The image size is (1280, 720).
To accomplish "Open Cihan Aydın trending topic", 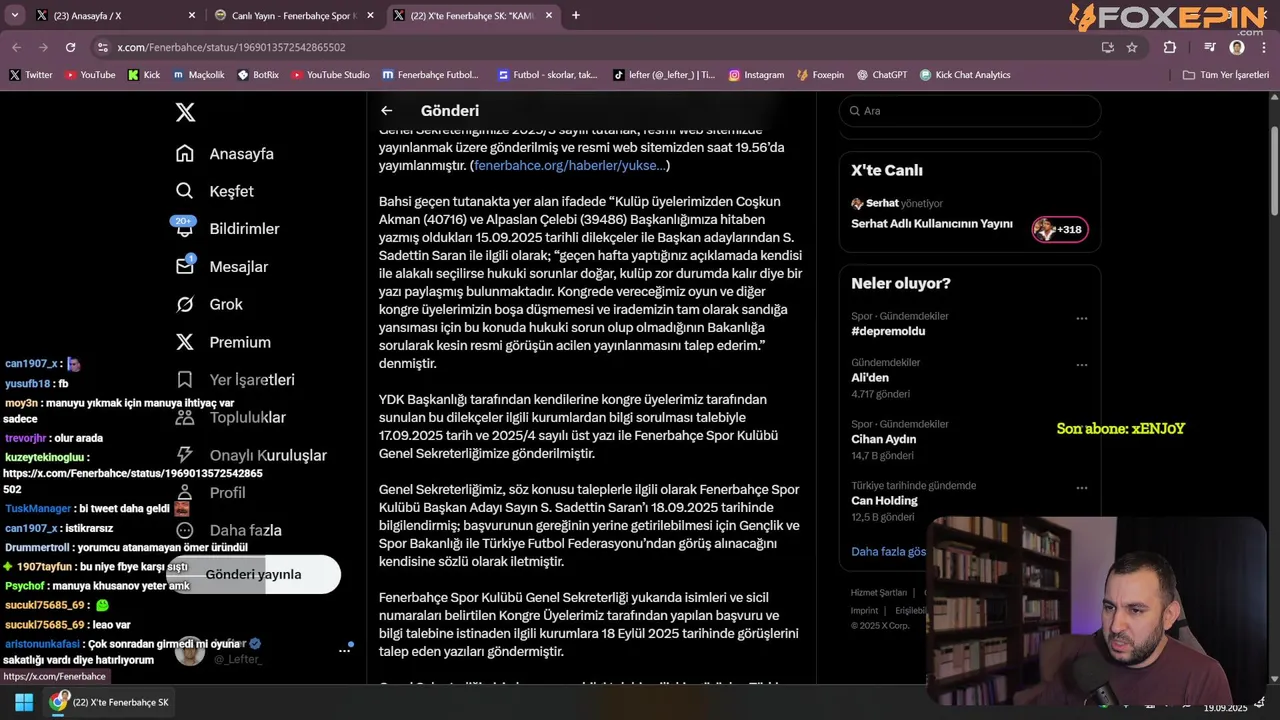I will tap(884, 439).
